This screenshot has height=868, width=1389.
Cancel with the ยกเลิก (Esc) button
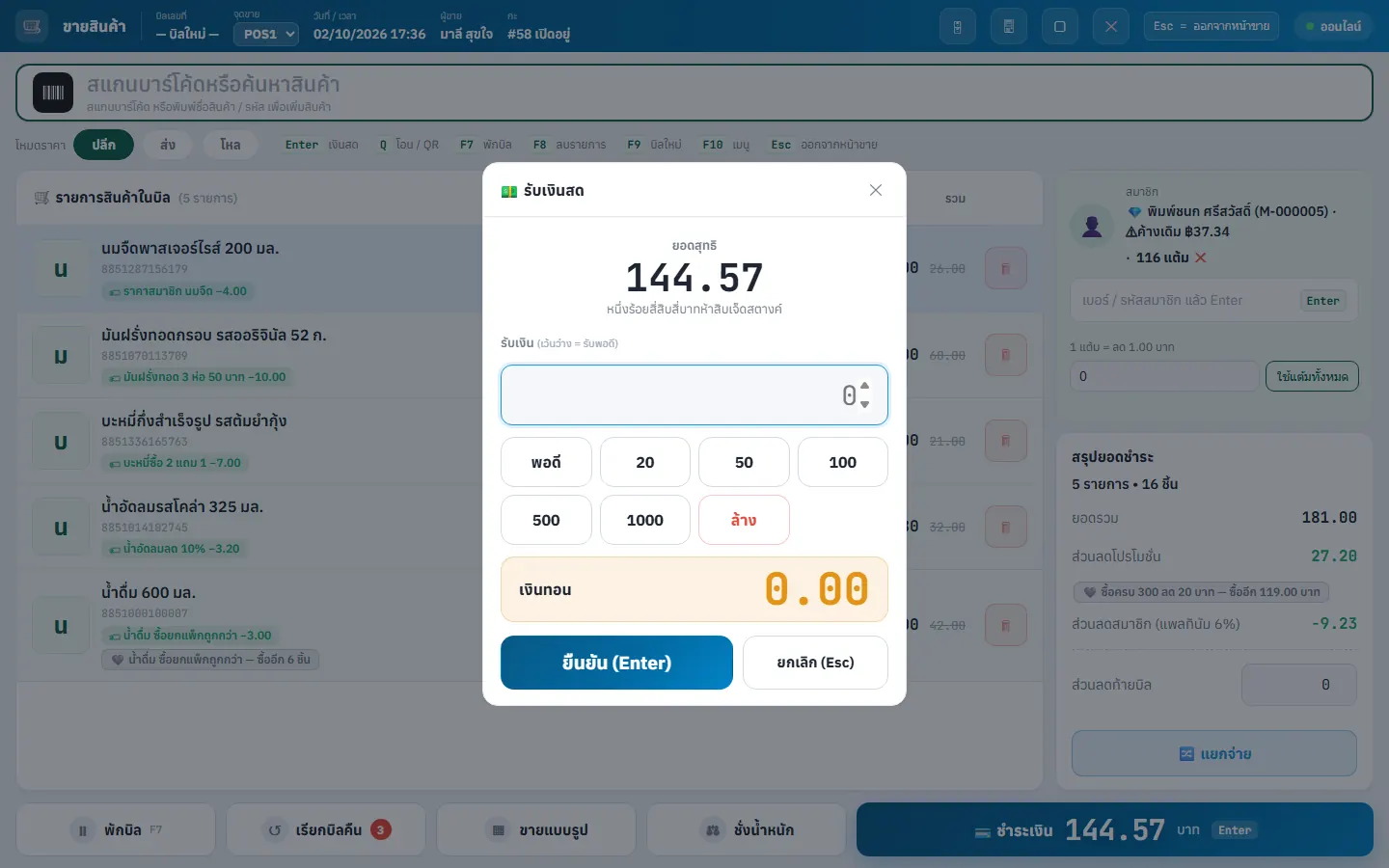815,663
